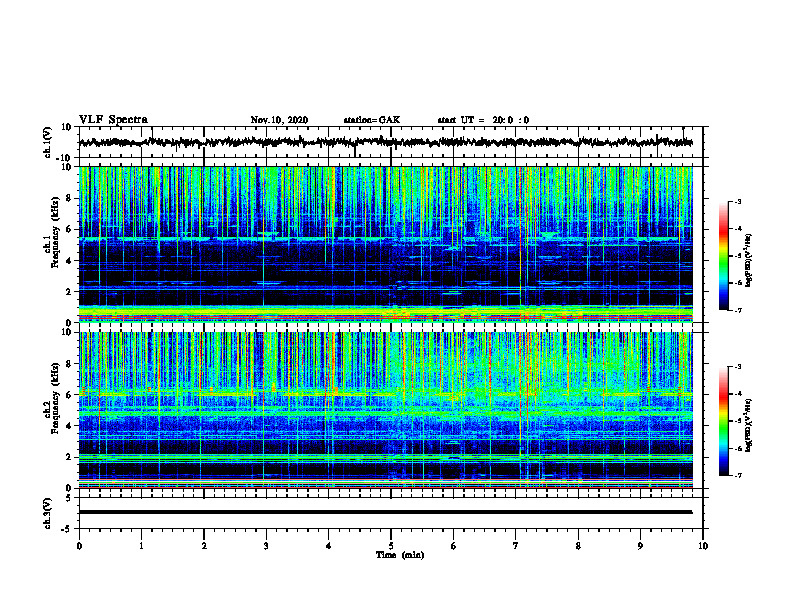This screenshot has height=612, width=792.
Task: Click the upper color bar log(PSD) unit label
Action: click(x=749, y=260)
